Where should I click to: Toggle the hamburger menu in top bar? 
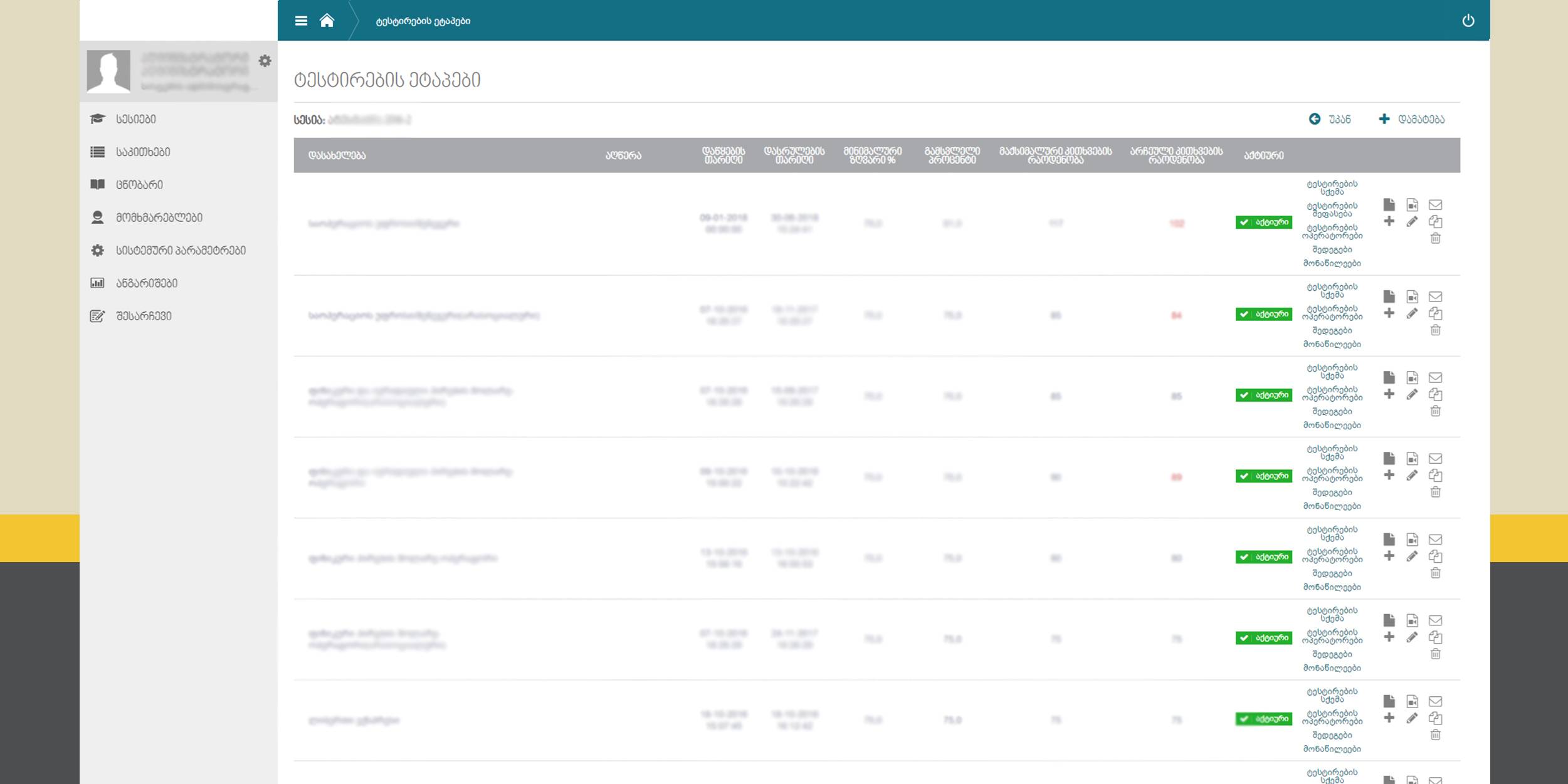coord(301,21)
